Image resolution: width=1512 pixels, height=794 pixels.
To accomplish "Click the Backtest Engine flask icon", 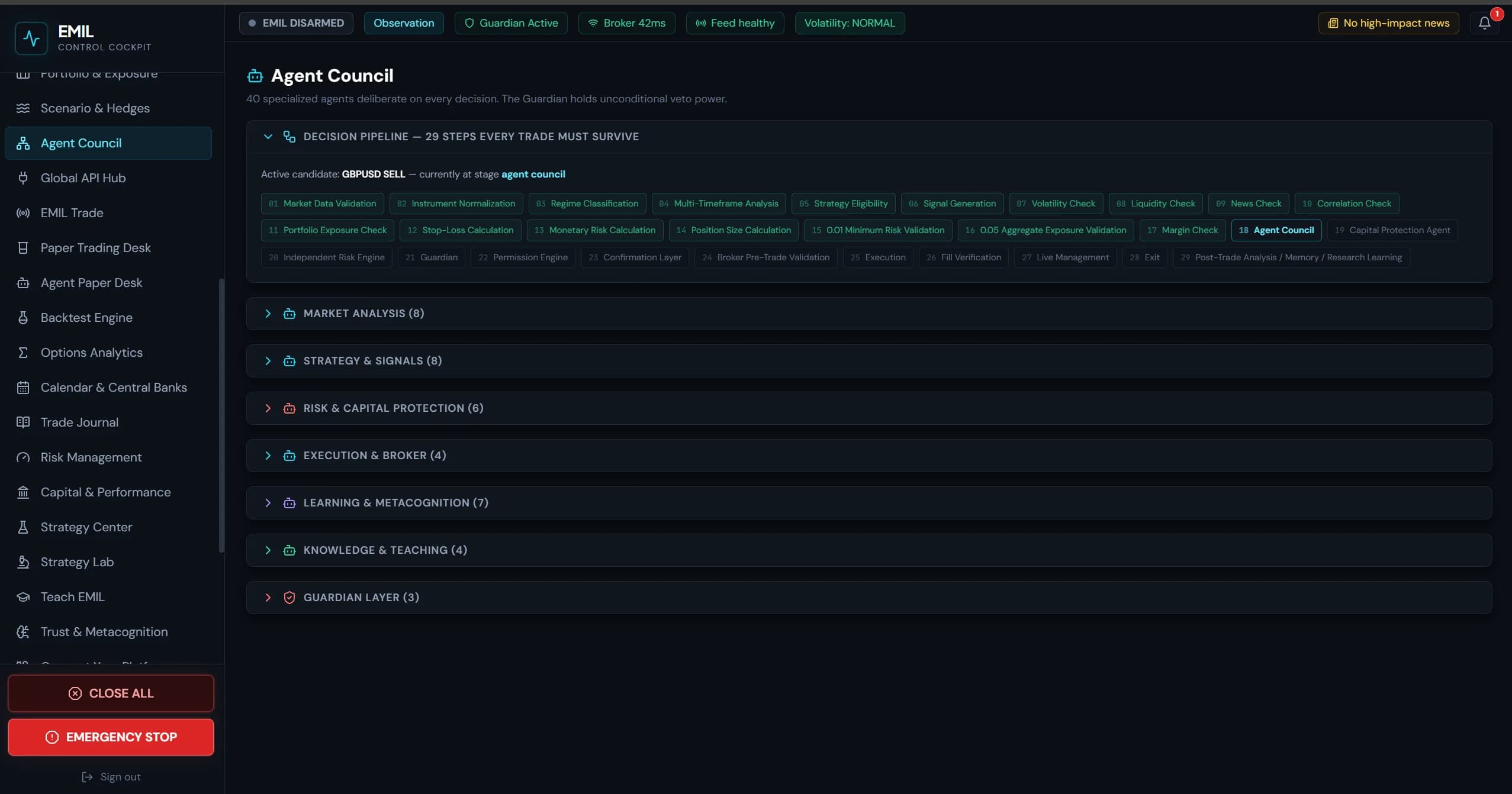I will (23, 318).
